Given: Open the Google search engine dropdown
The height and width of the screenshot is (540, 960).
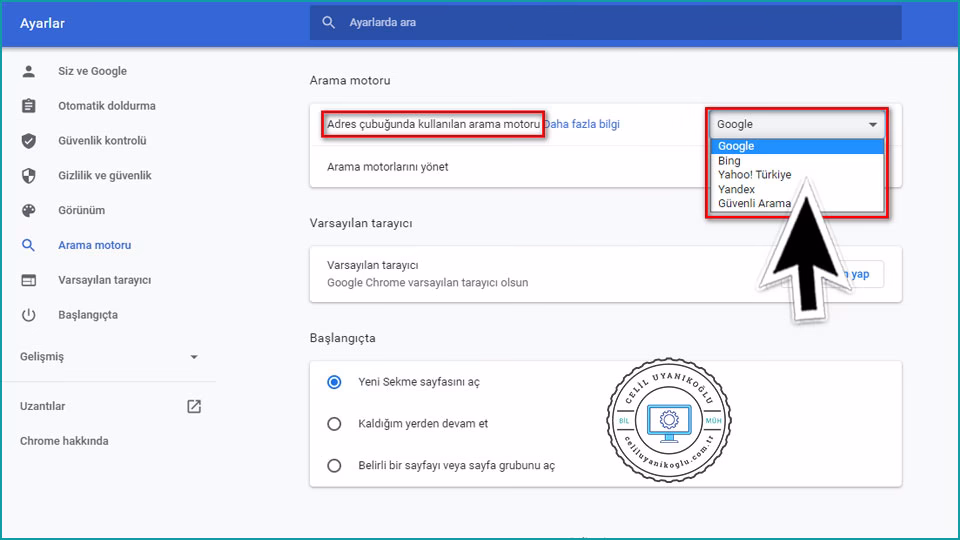Looking at the screenshot, I should [797, 124].
